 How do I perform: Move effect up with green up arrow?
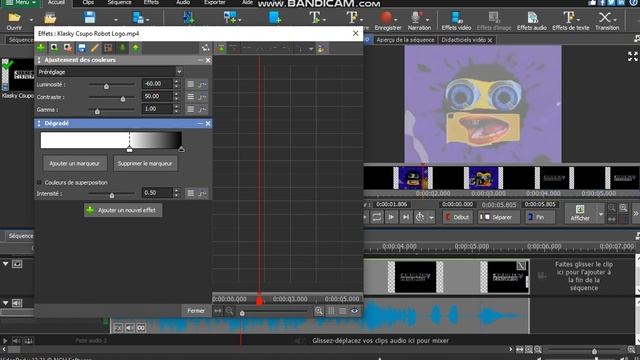136,48
